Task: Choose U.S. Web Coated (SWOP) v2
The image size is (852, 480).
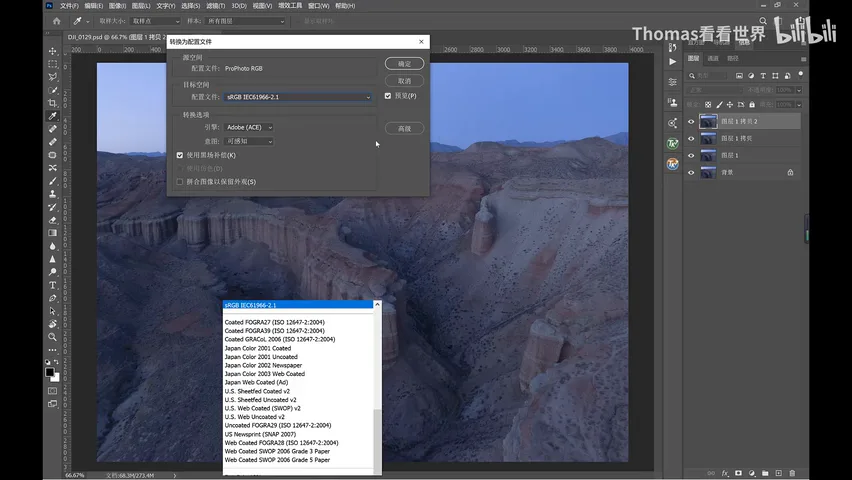Action: coord(262,408)
